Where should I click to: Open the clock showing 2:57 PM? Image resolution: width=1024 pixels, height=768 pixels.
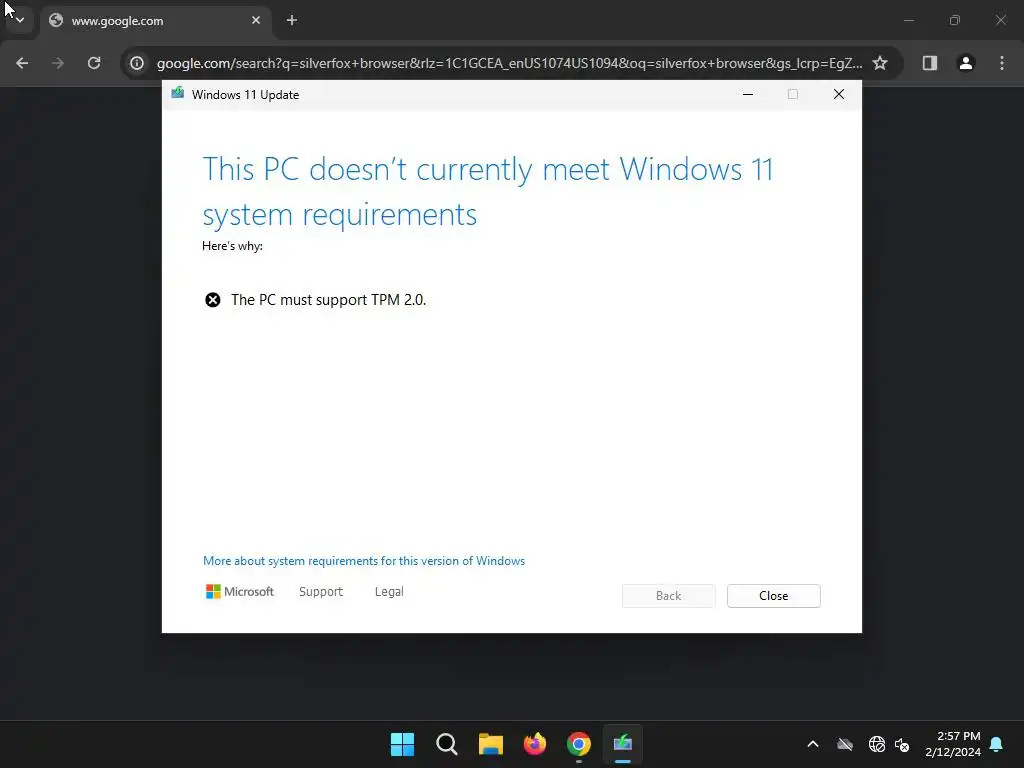953,744
